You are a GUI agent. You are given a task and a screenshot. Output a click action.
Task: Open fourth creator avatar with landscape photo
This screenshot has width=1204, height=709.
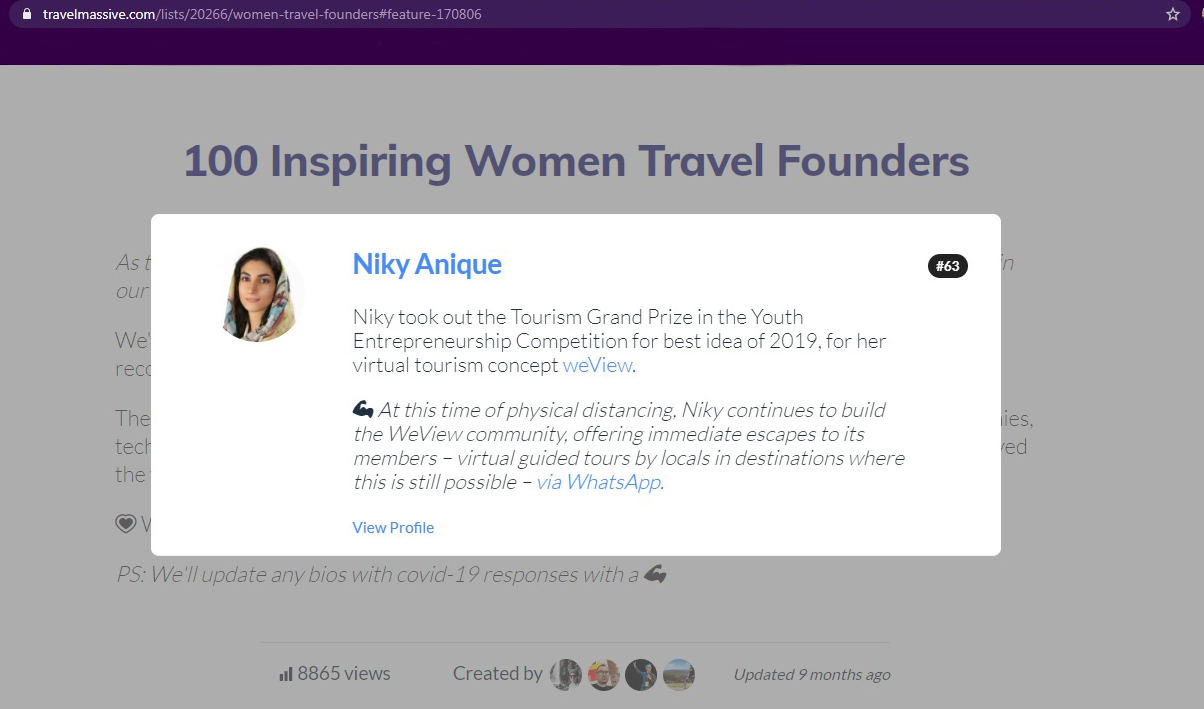pyautogui.click(x=679, y=674)
